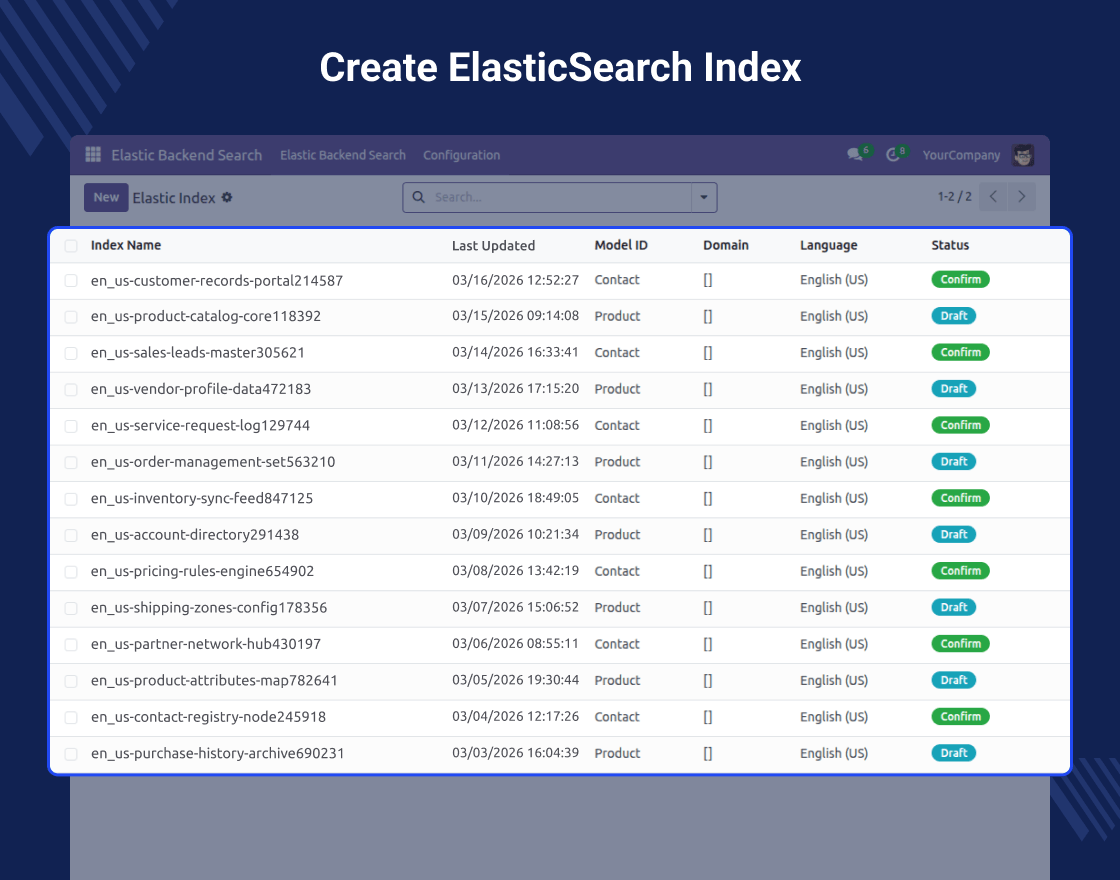Open the en_us-pricing-rules-engine654902 index record
The width and height of the screenshot is (1120, 880).
coord(202,571)
